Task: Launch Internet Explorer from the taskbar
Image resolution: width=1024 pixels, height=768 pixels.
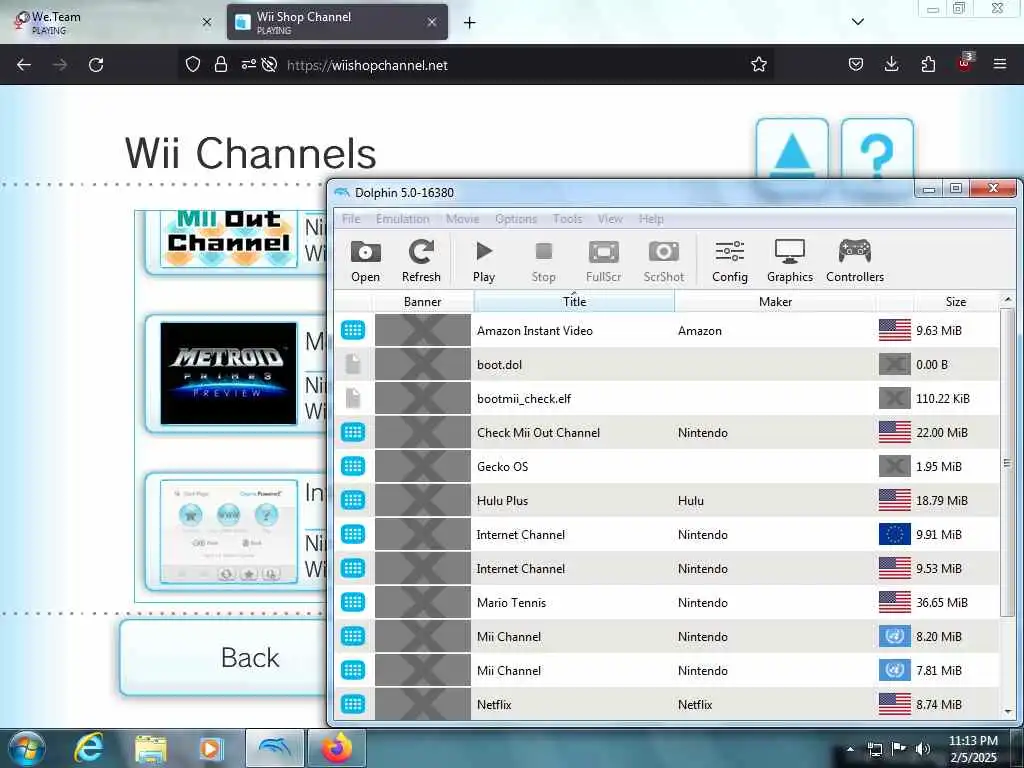Action: point(89,748)
